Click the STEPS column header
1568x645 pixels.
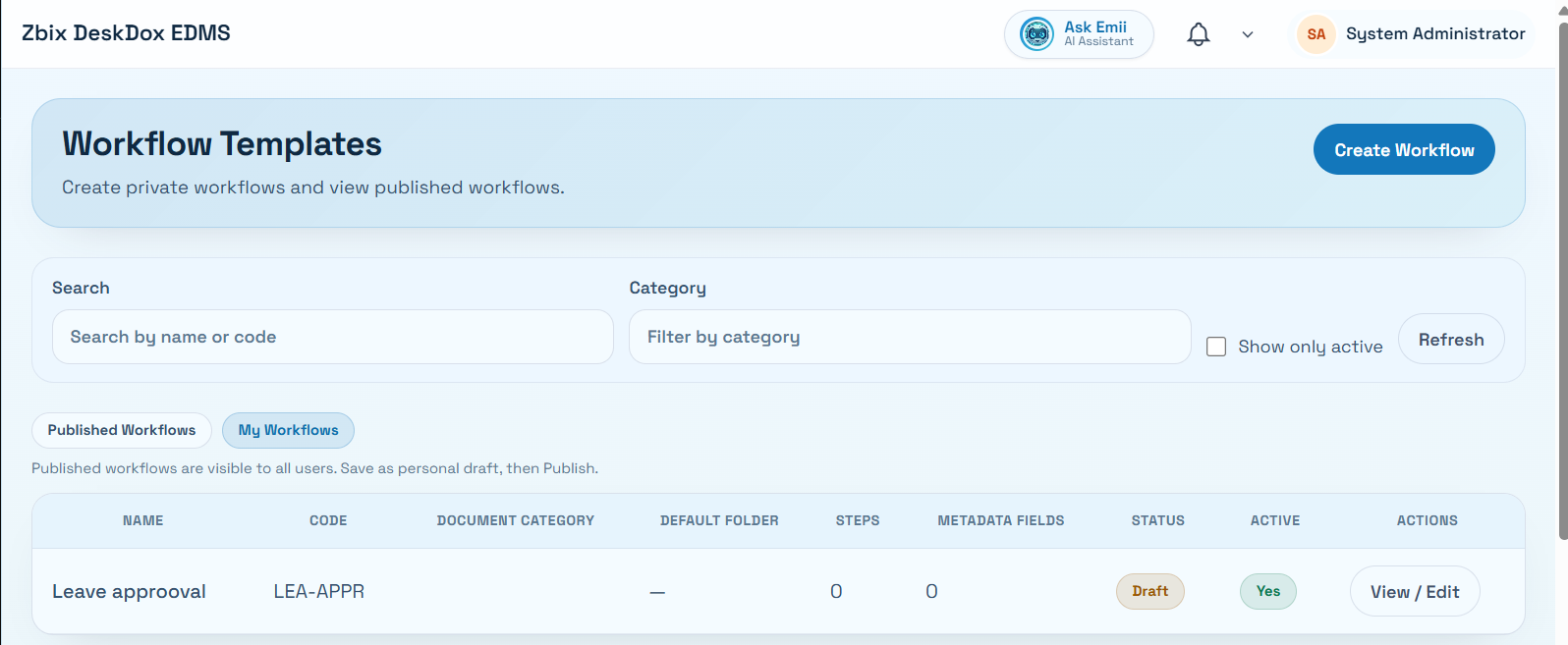pyautogui.click(x=858, y=520)
